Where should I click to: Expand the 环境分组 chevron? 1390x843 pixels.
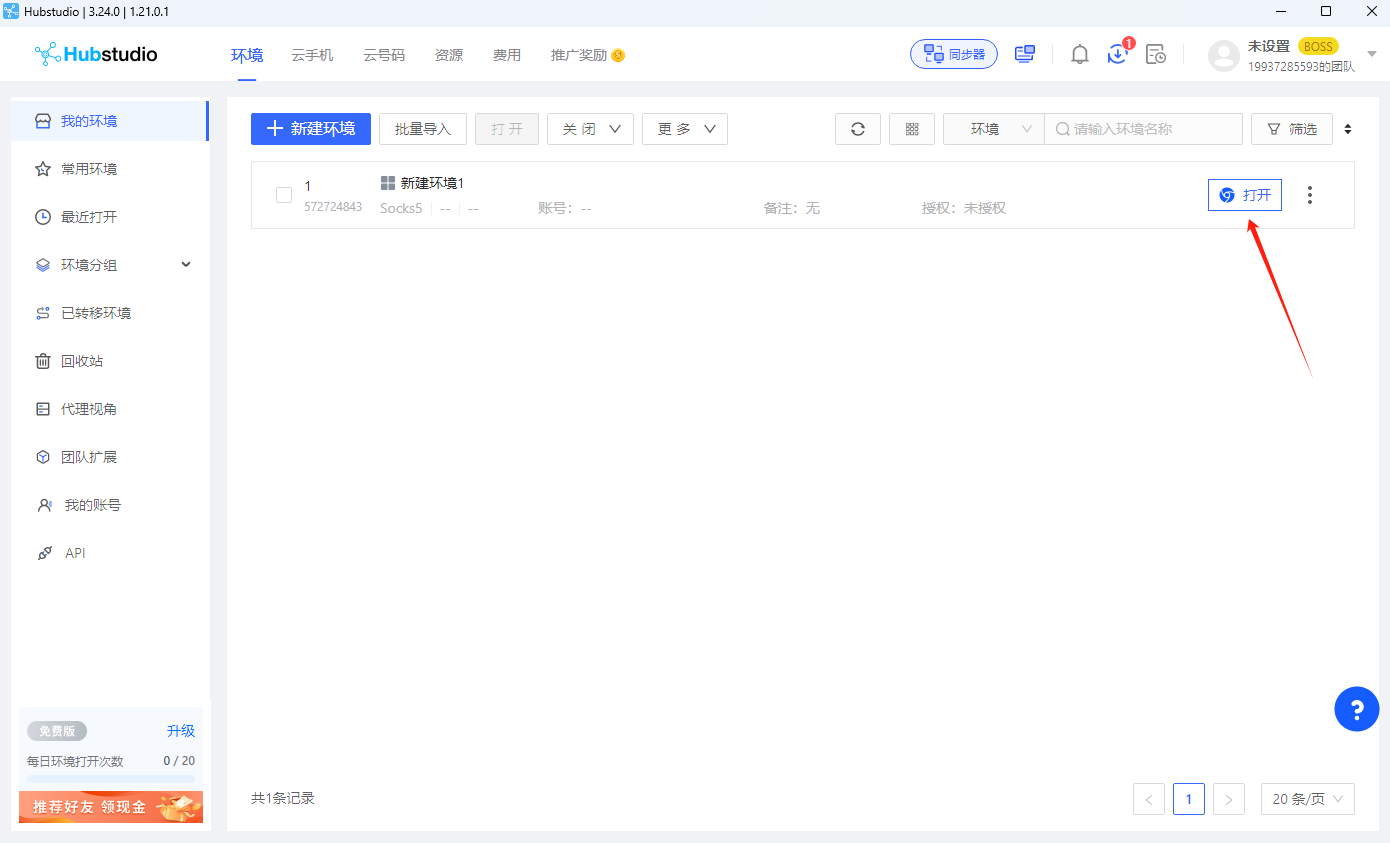185,264
